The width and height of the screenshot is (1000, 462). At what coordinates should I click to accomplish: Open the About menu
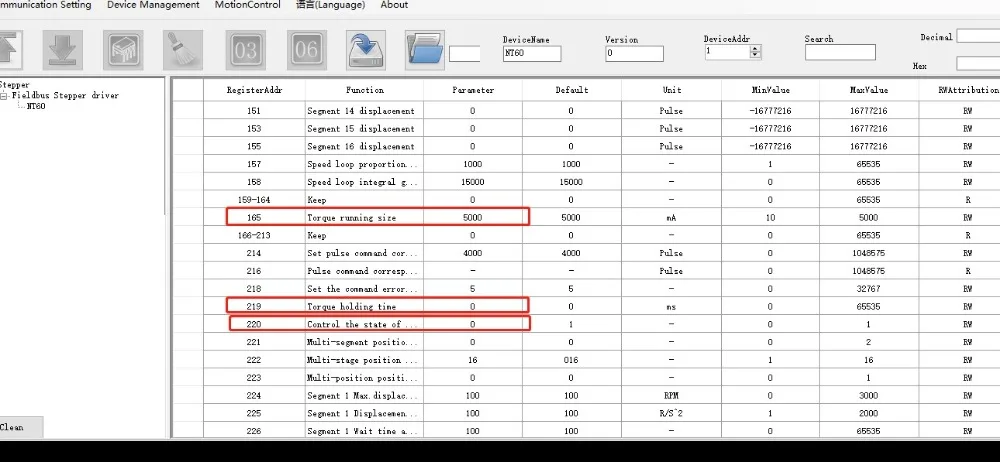tap(394, 5)
